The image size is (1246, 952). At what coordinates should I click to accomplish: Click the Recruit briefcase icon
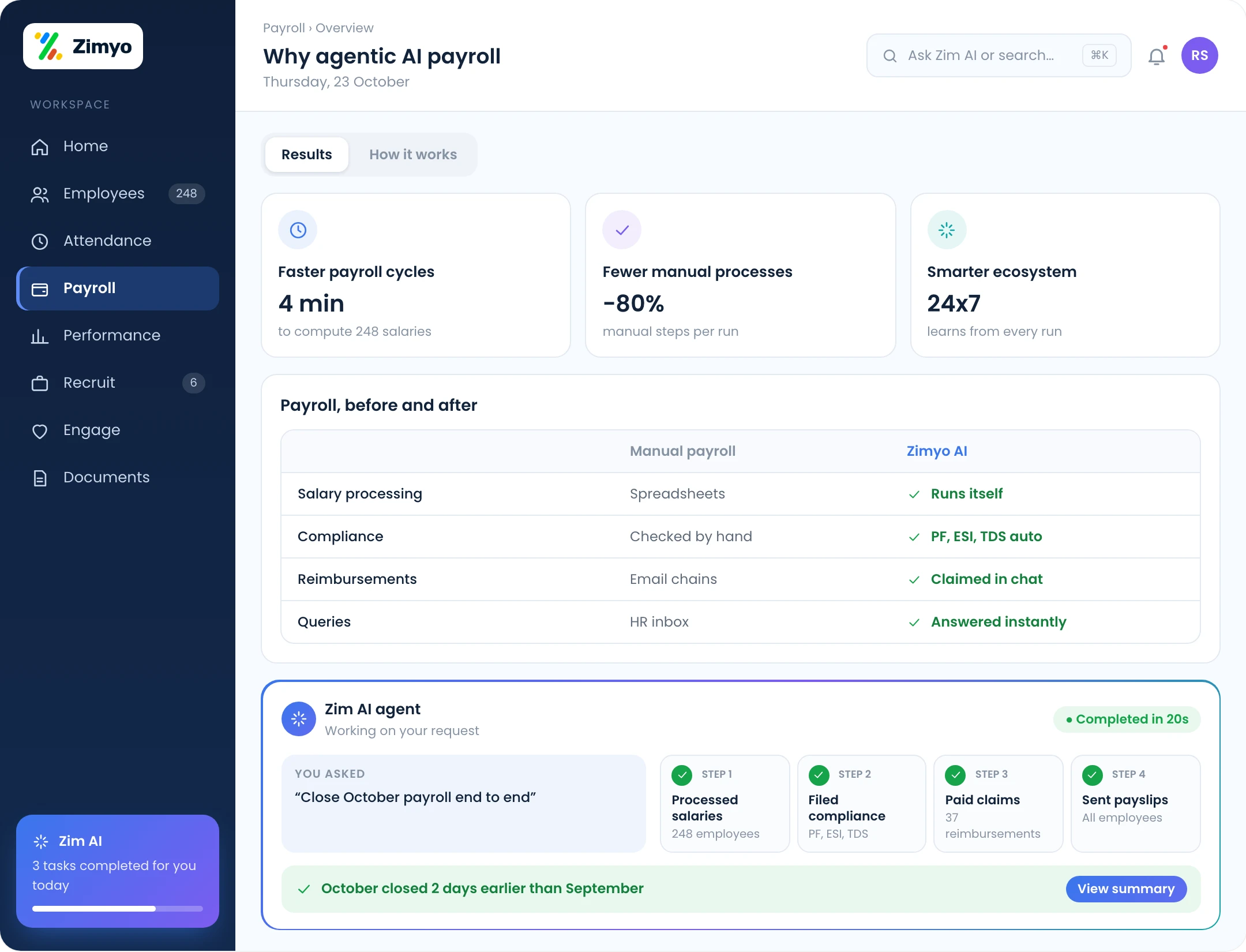coord(40,383)
